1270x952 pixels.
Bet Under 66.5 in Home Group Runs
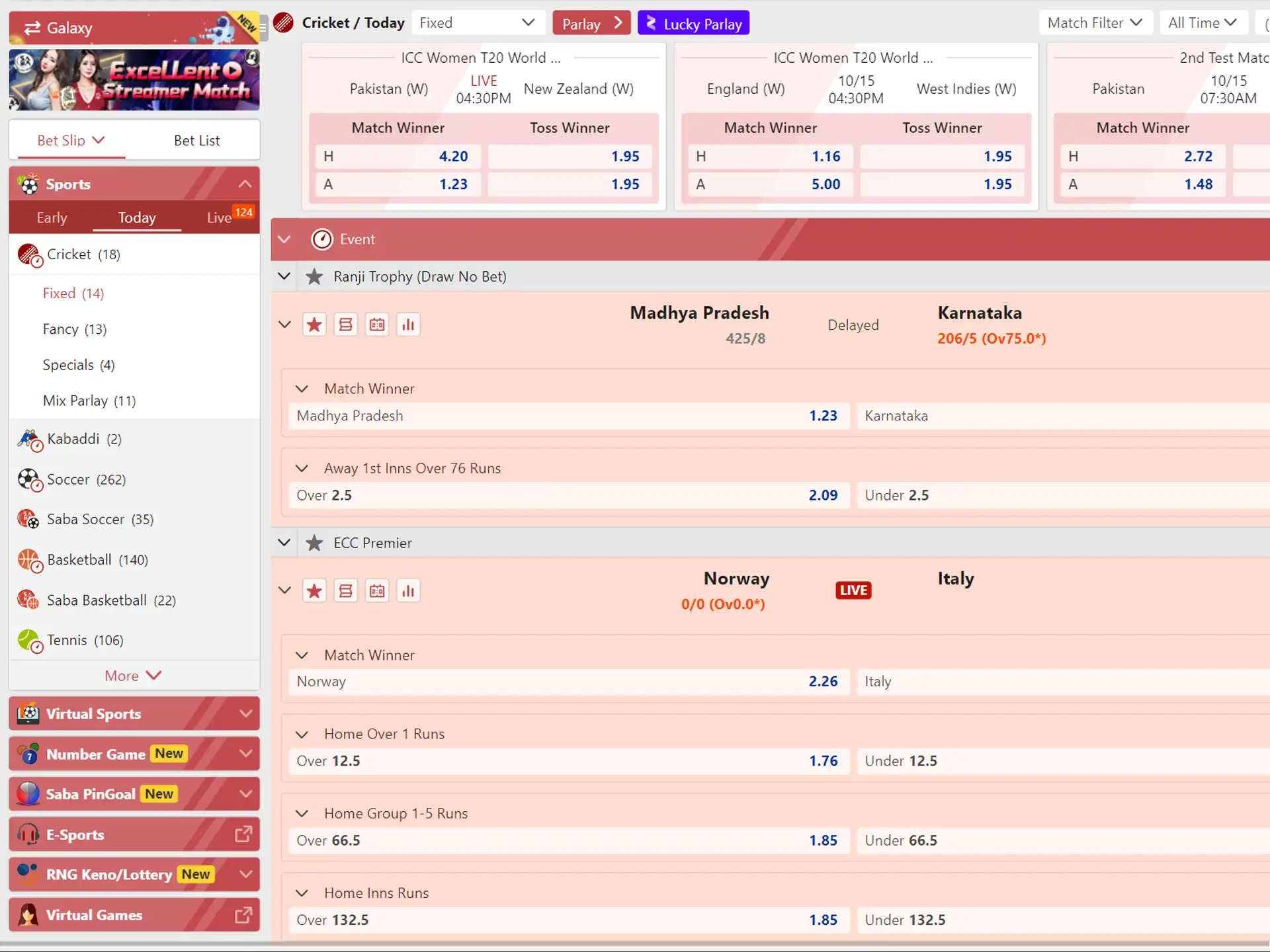click(x=1064, y=840)
